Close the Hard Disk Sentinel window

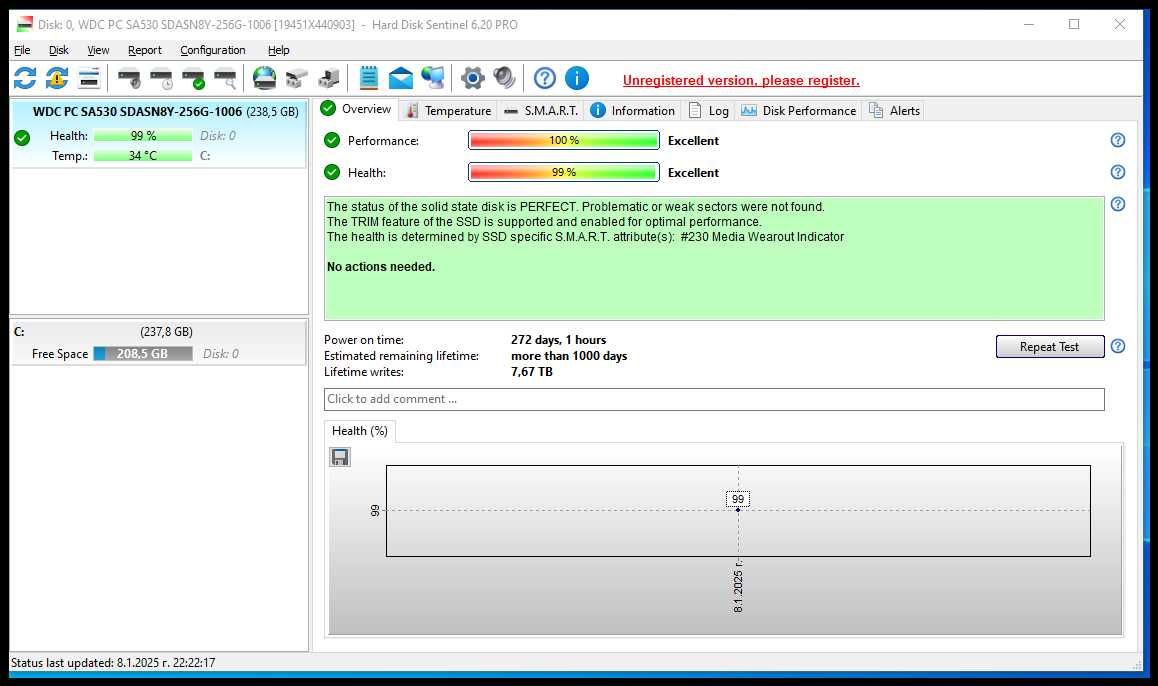coord(1120,24)
